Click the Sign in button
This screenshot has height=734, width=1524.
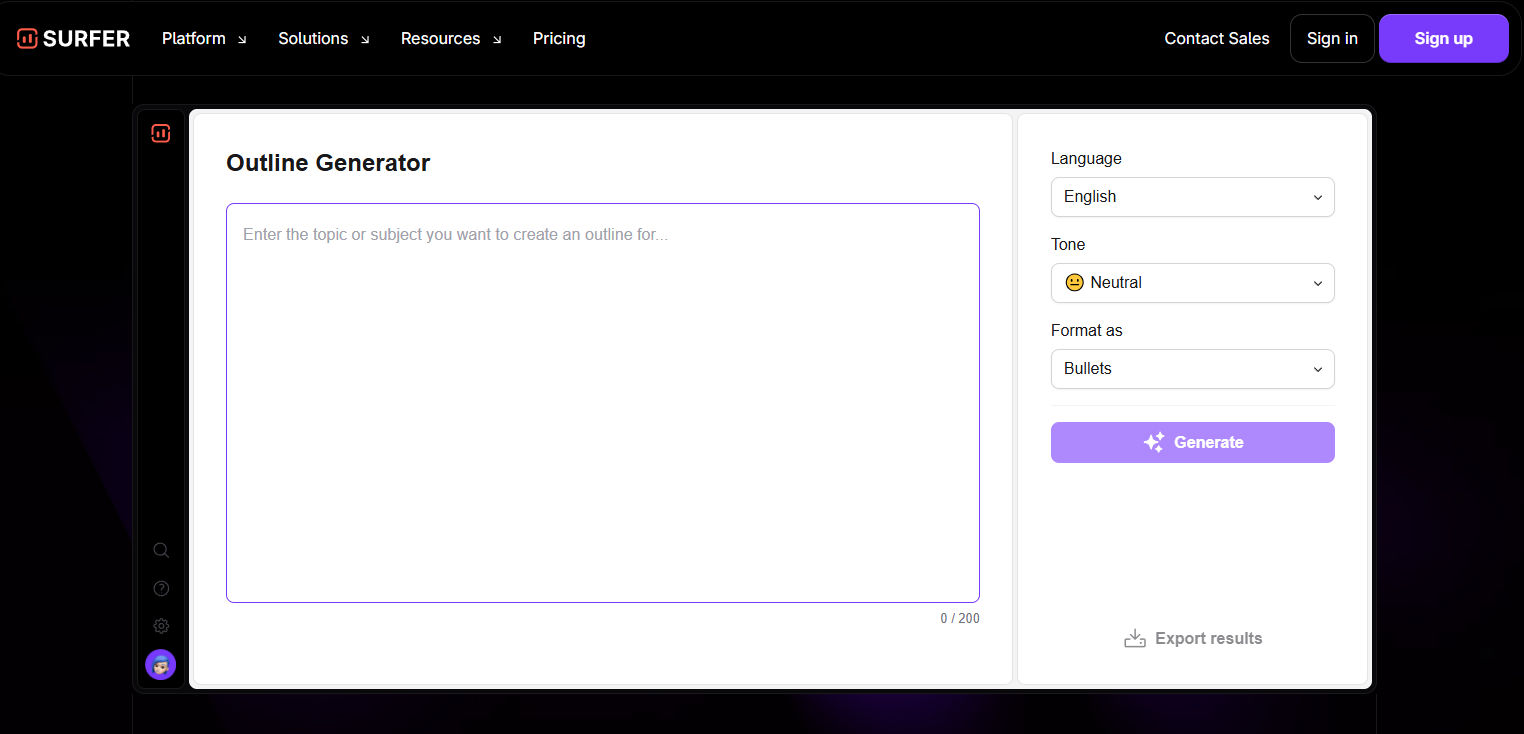[x=1331, y=38]
